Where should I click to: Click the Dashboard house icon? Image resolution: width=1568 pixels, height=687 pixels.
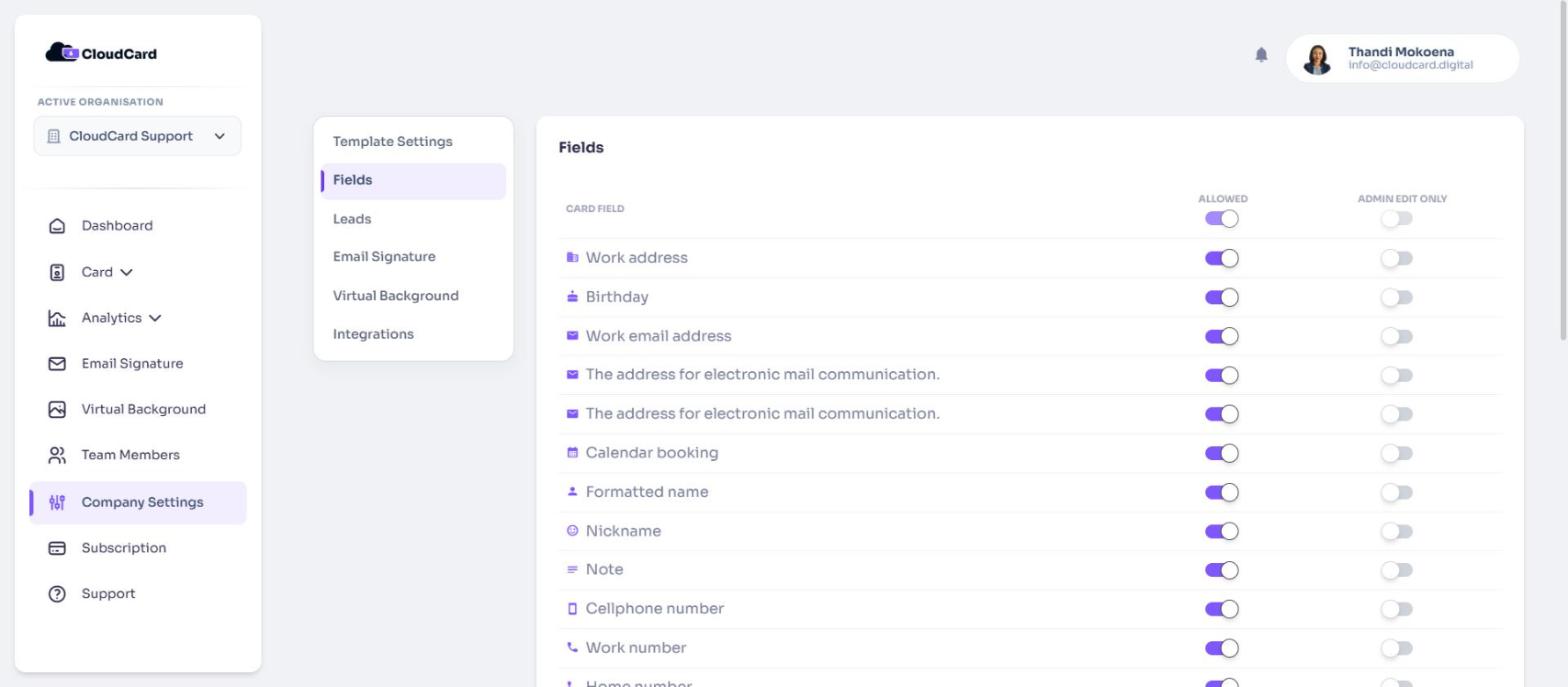point(57,226)
